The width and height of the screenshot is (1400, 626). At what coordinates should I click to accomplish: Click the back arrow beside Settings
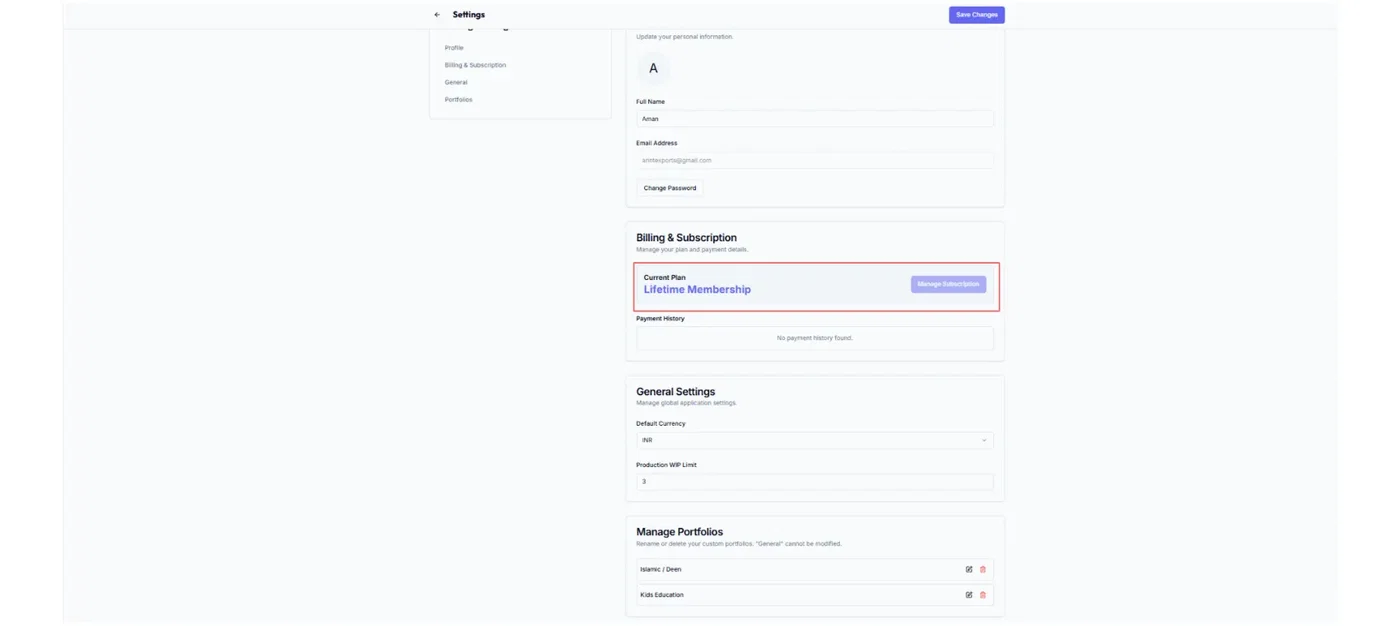coord(437,15)
